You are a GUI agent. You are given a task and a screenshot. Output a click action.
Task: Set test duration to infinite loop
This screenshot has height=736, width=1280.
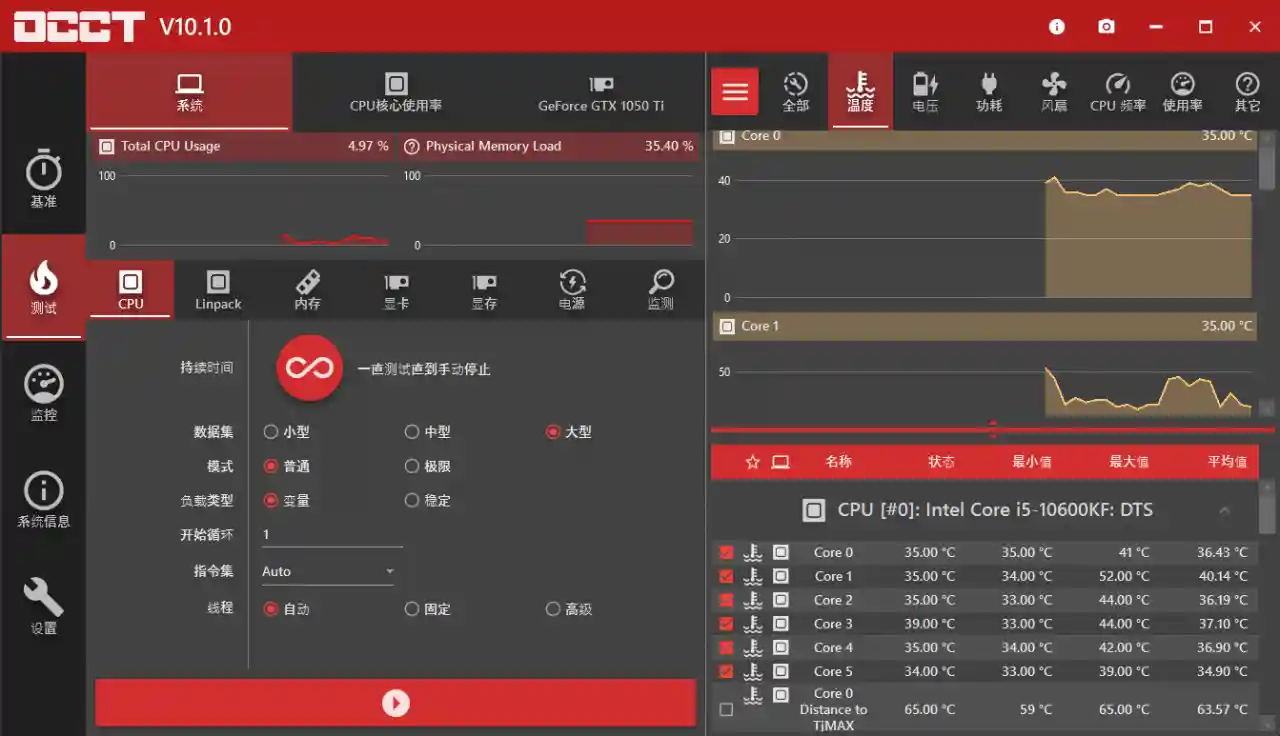pos(308,369)
